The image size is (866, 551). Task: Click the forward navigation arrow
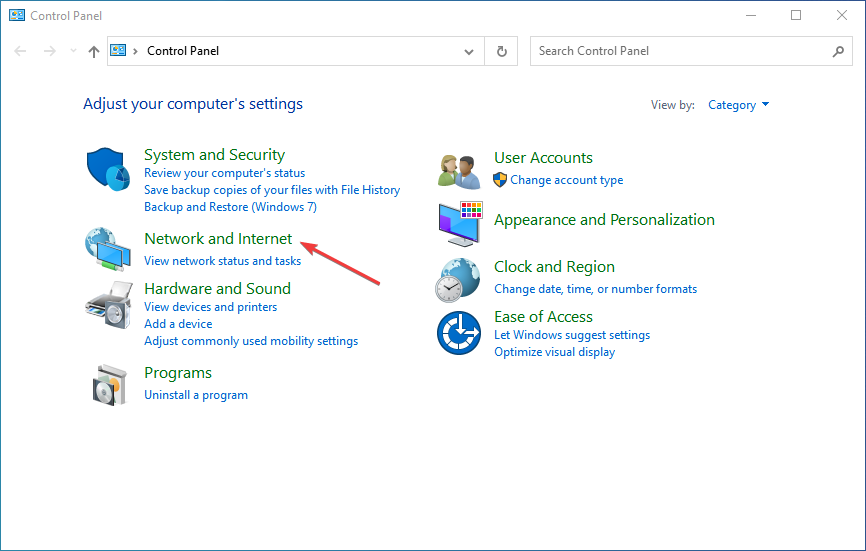[50, 51]
